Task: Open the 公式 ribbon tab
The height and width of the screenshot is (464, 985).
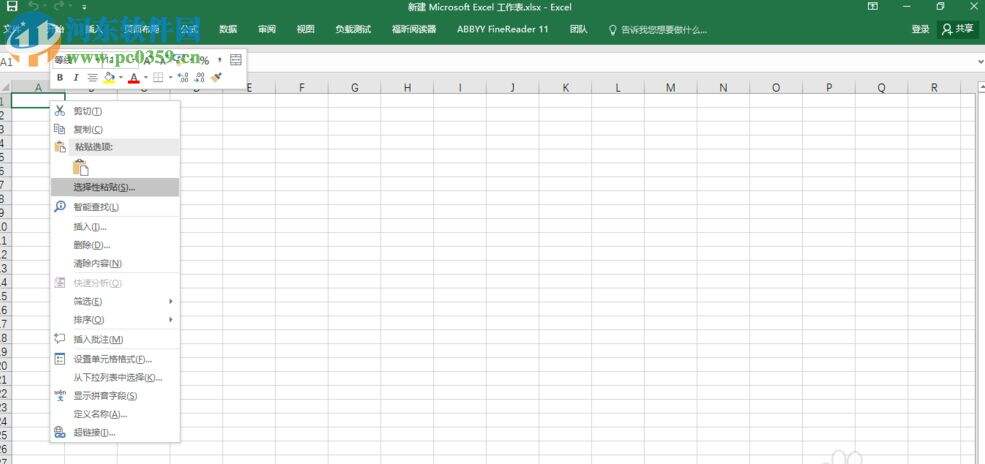Action: click(189, 29)
